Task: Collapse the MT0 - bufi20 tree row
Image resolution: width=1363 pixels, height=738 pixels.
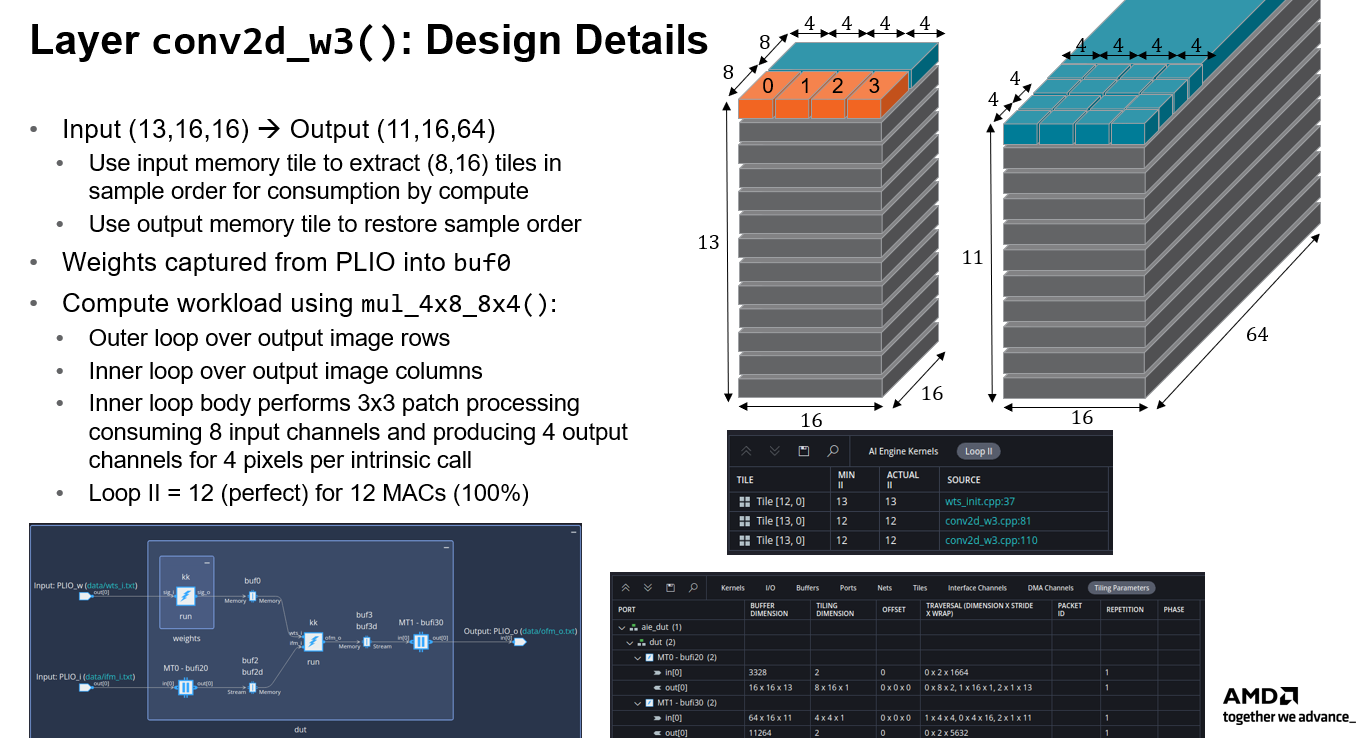Action: tap(637, 657)
